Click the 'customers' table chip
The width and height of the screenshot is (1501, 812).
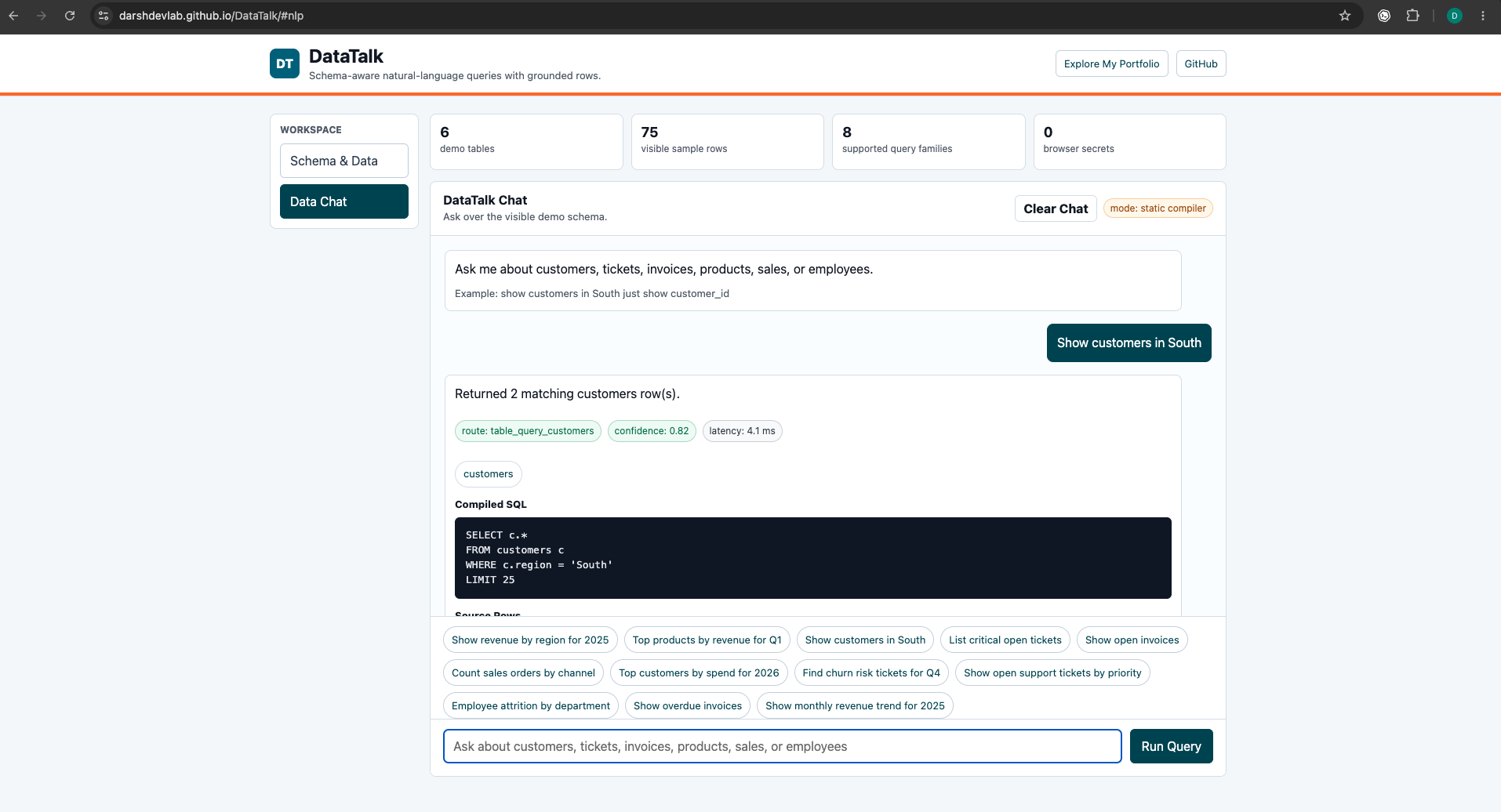(x=488, y=474)
